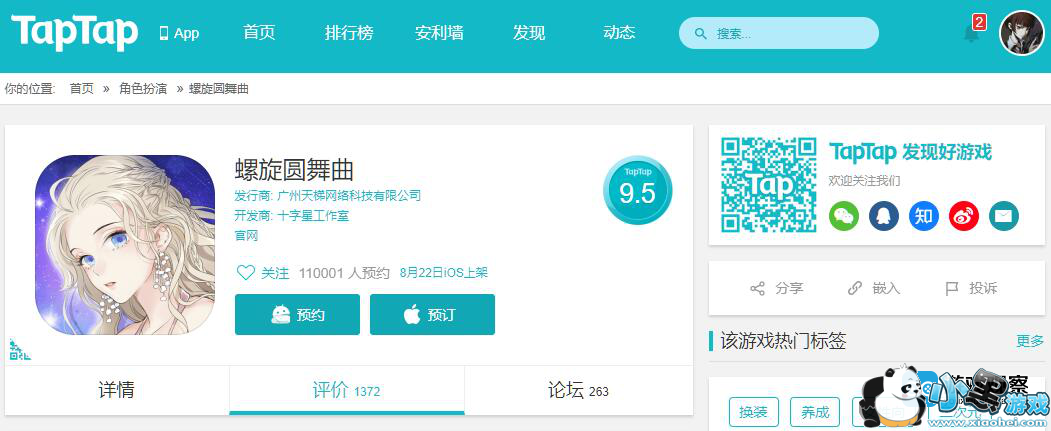Screen dimensions: 1051x431
Task: Switch to the 评价 1372 tab
Action: coord(347,390)
